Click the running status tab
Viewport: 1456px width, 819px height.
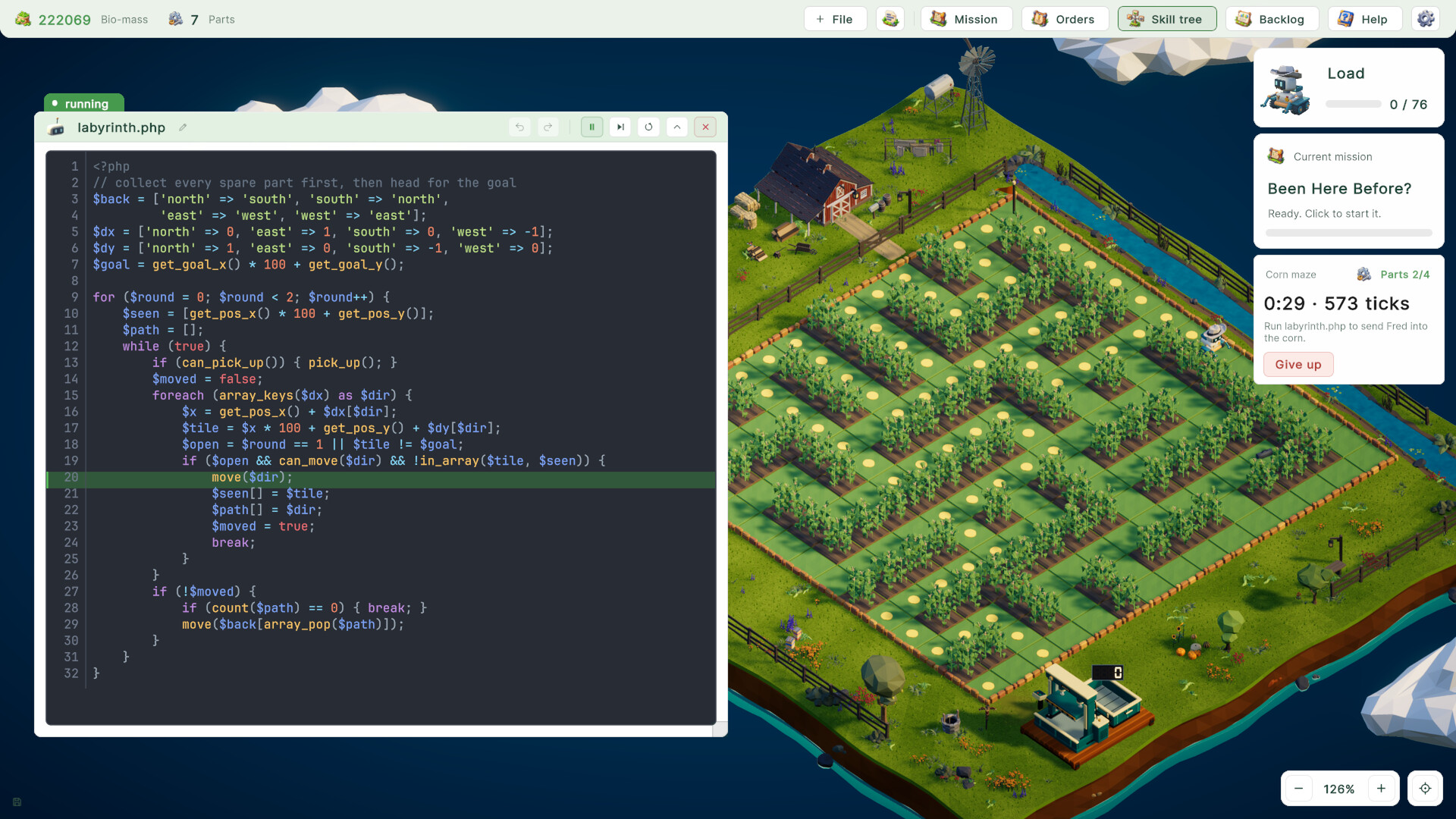pyautogui.click(x=83, y=103)
